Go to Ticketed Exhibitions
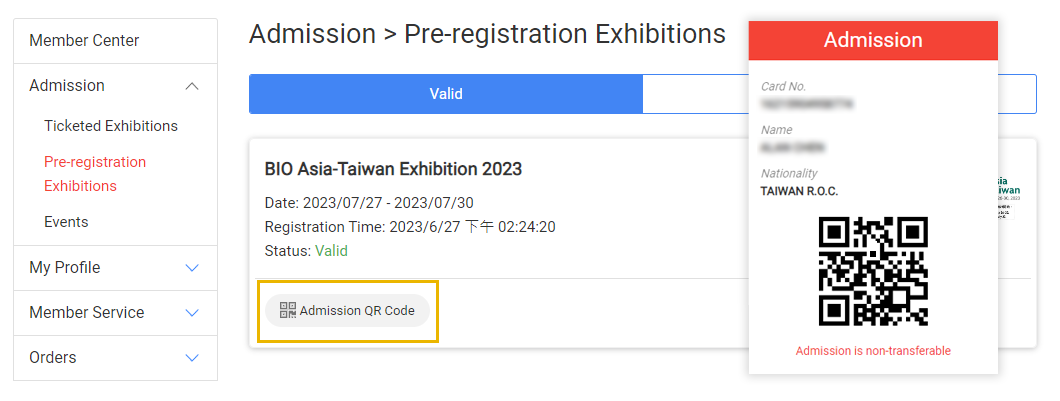The height and width of the screenshot is (401, 1060). pos(111,126)
